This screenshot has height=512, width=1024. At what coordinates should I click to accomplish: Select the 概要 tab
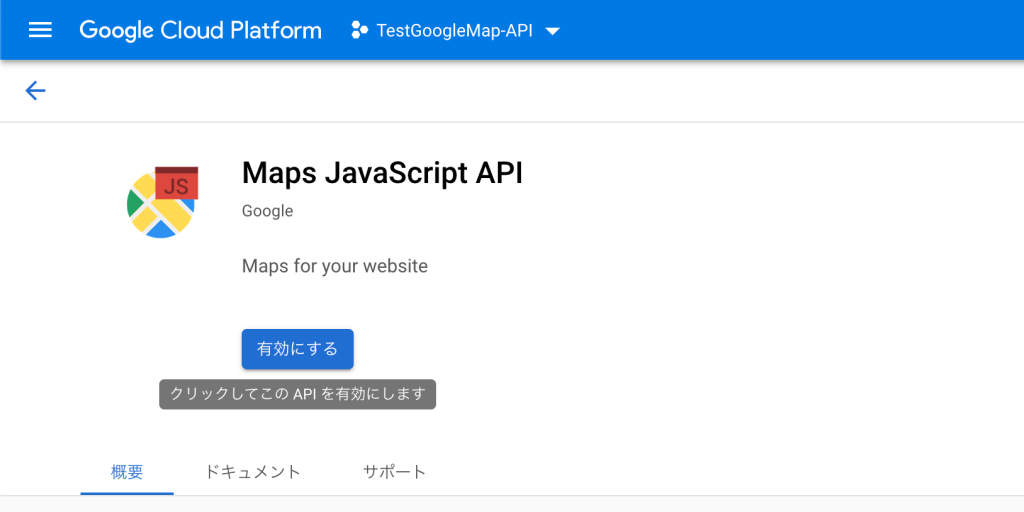coord(127,472)
